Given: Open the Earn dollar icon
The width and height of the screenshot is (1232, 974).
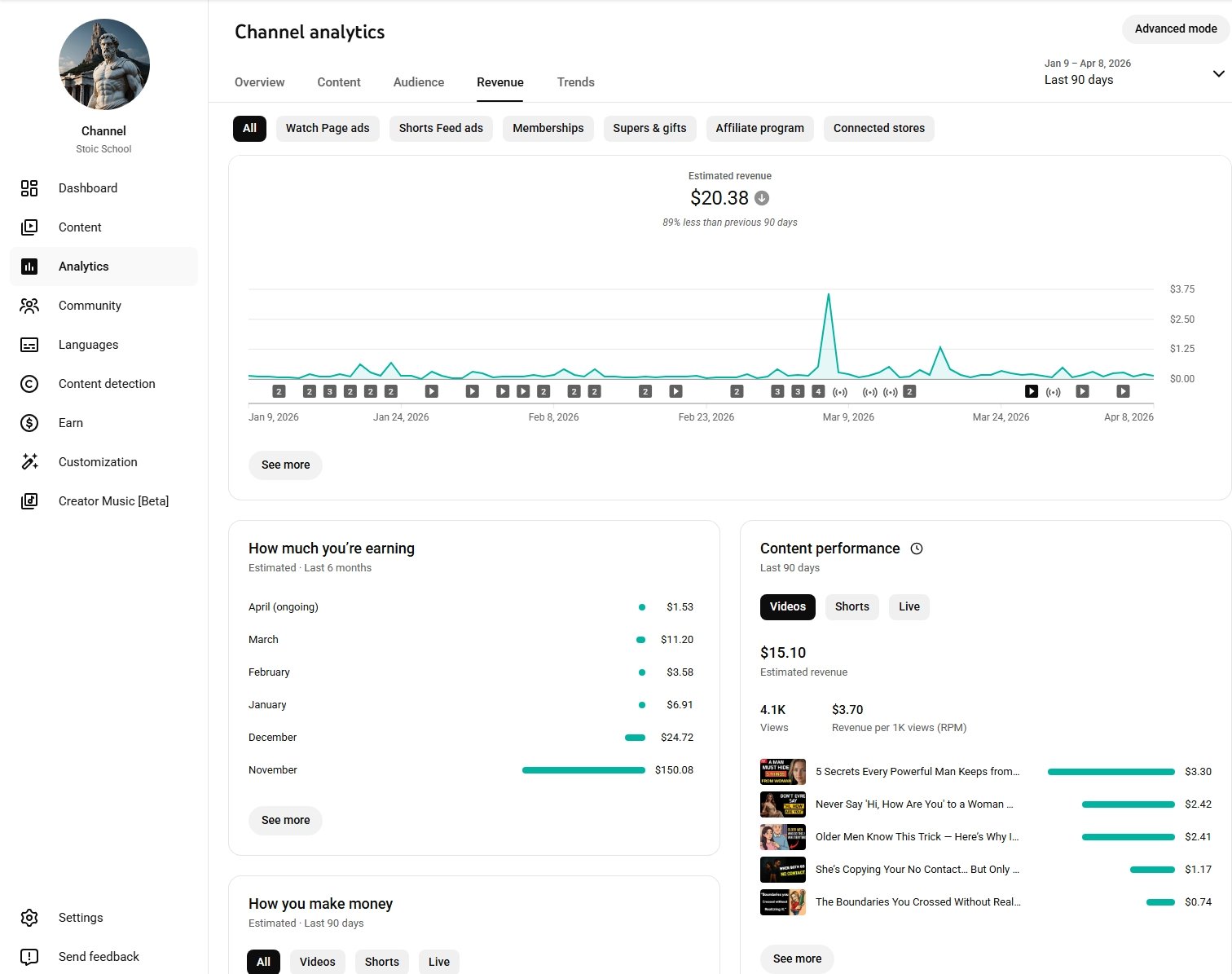Looking at the screenshot, I should tap(29, 423).
